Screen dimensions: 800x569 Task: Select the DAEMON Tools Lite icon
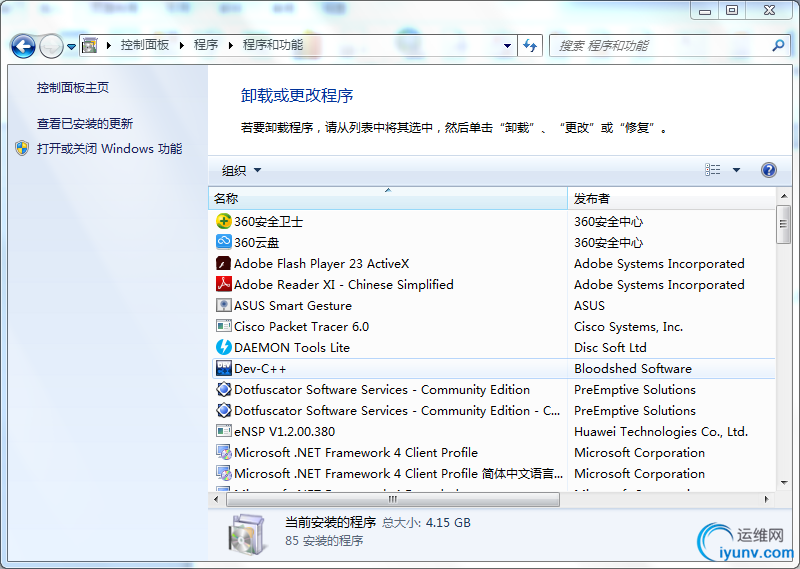coord(223,347)
